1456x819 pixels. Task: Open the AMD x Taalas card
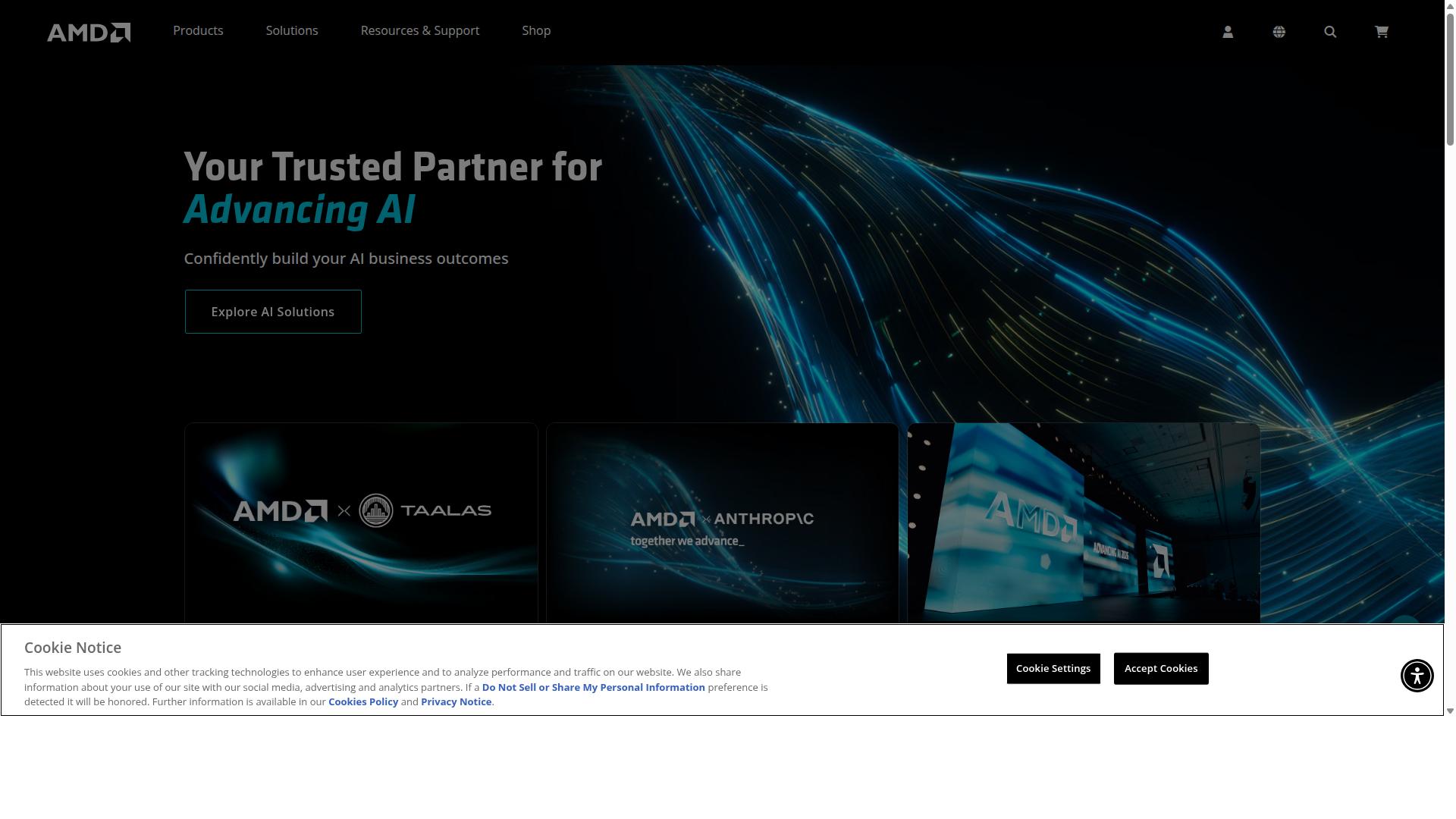click(x=361, y=523)
